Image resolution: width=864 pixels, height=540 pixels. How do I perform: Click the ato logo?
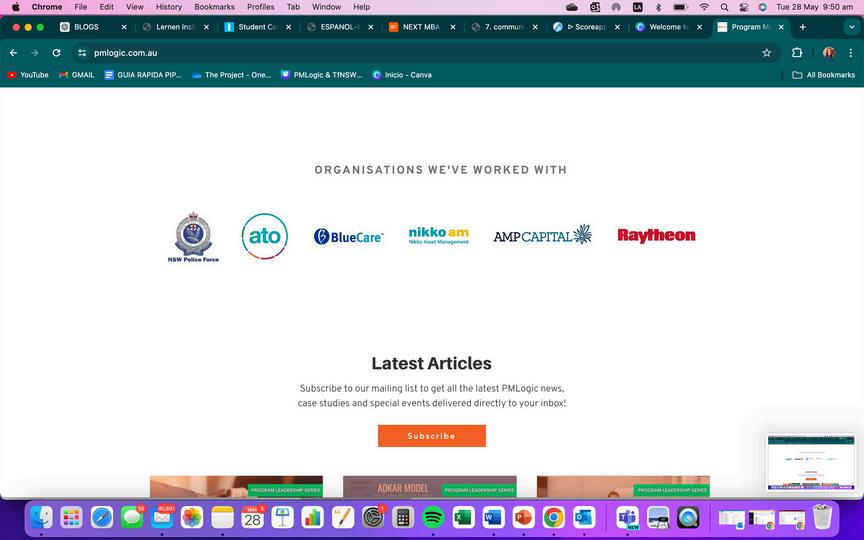pyautogui.click(x=264, y=236)
